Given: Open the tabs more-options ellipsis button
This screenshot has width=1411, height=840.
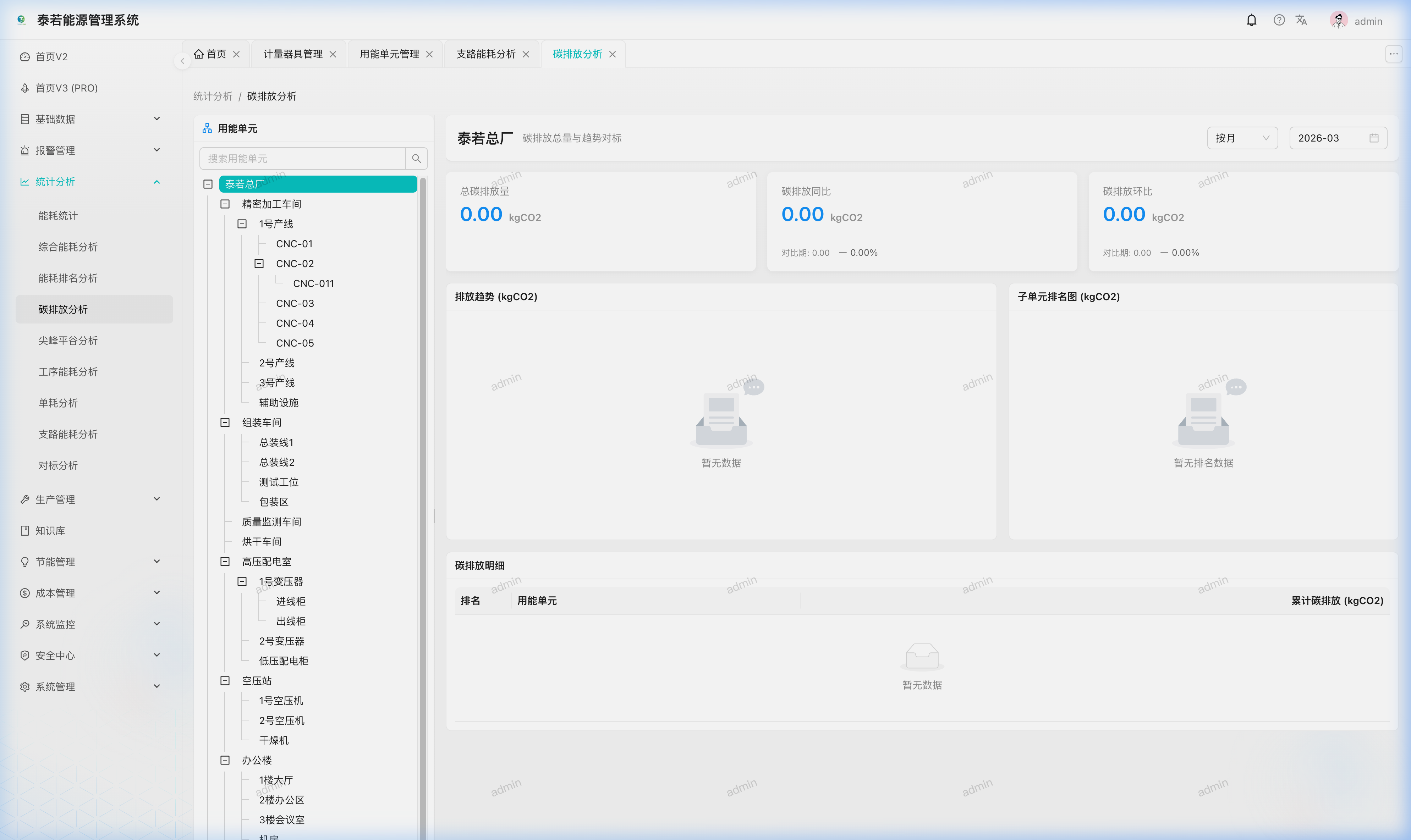Looking at the screenshot, I should point(1394,54).
